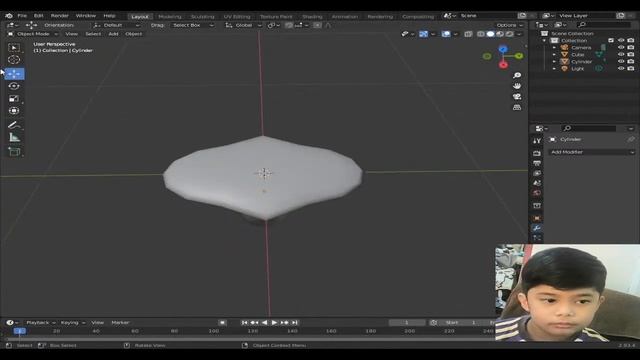Activate the Move tool
640x360 pixels.
coord(14,74)
